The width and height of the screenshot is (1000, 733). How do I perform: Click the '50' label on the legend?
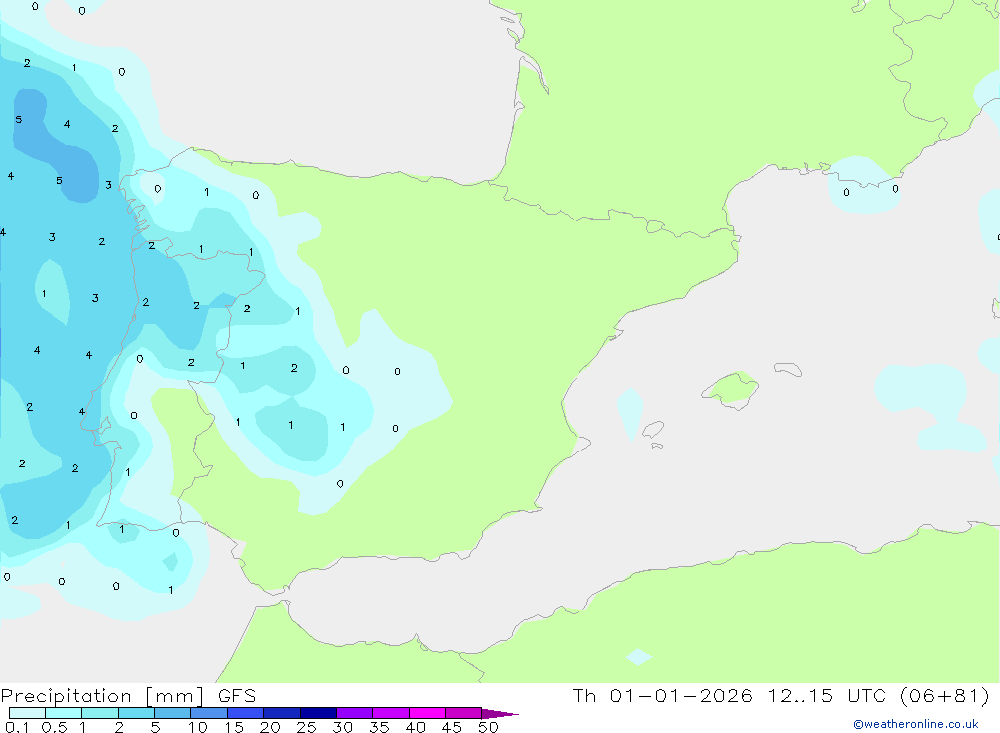tap(487, 727)
